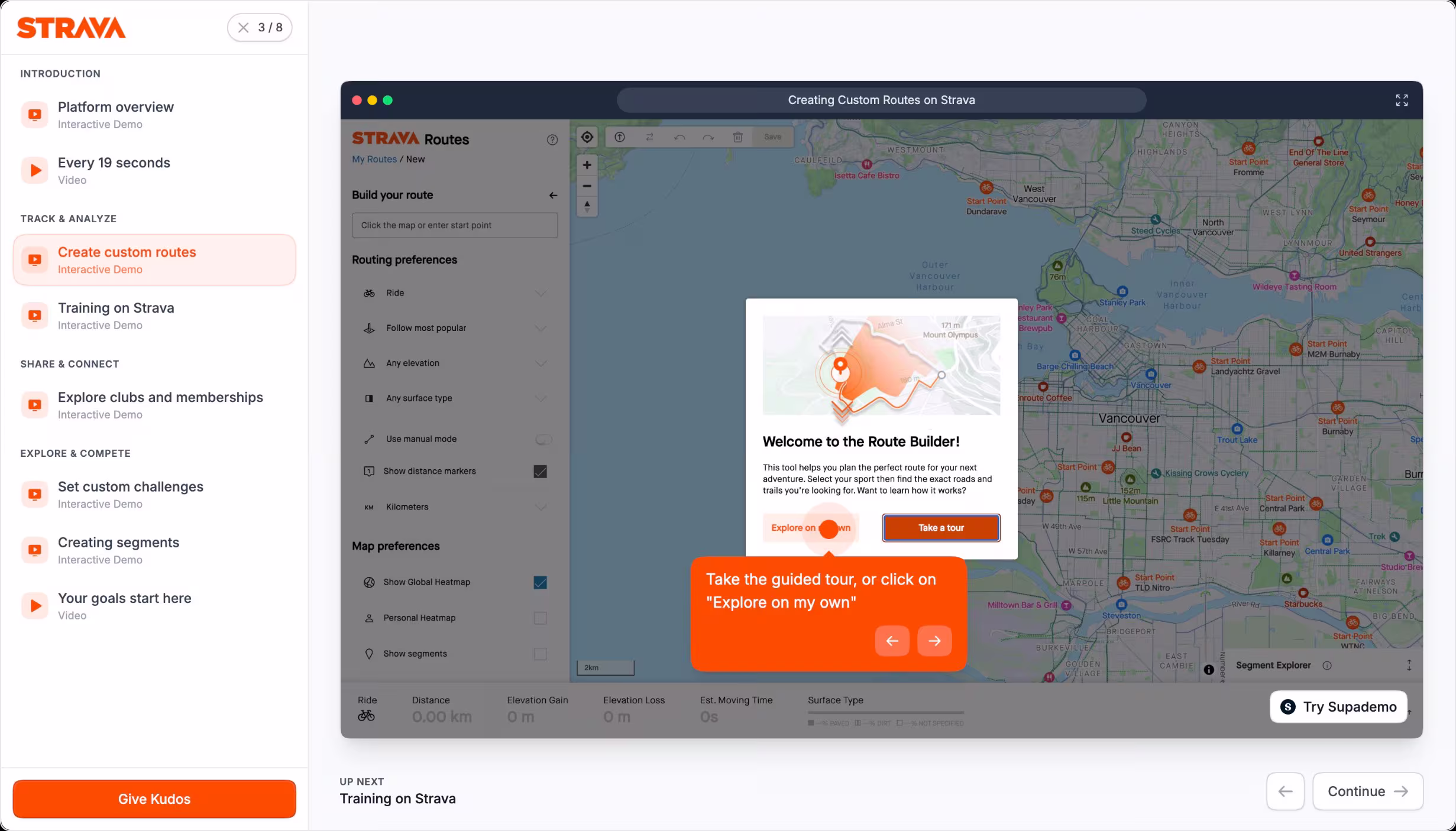Image resolution: width=1456 pixels, height=831 pixels.
Task: Click the Take a tour button
Action: coord(941,528)
